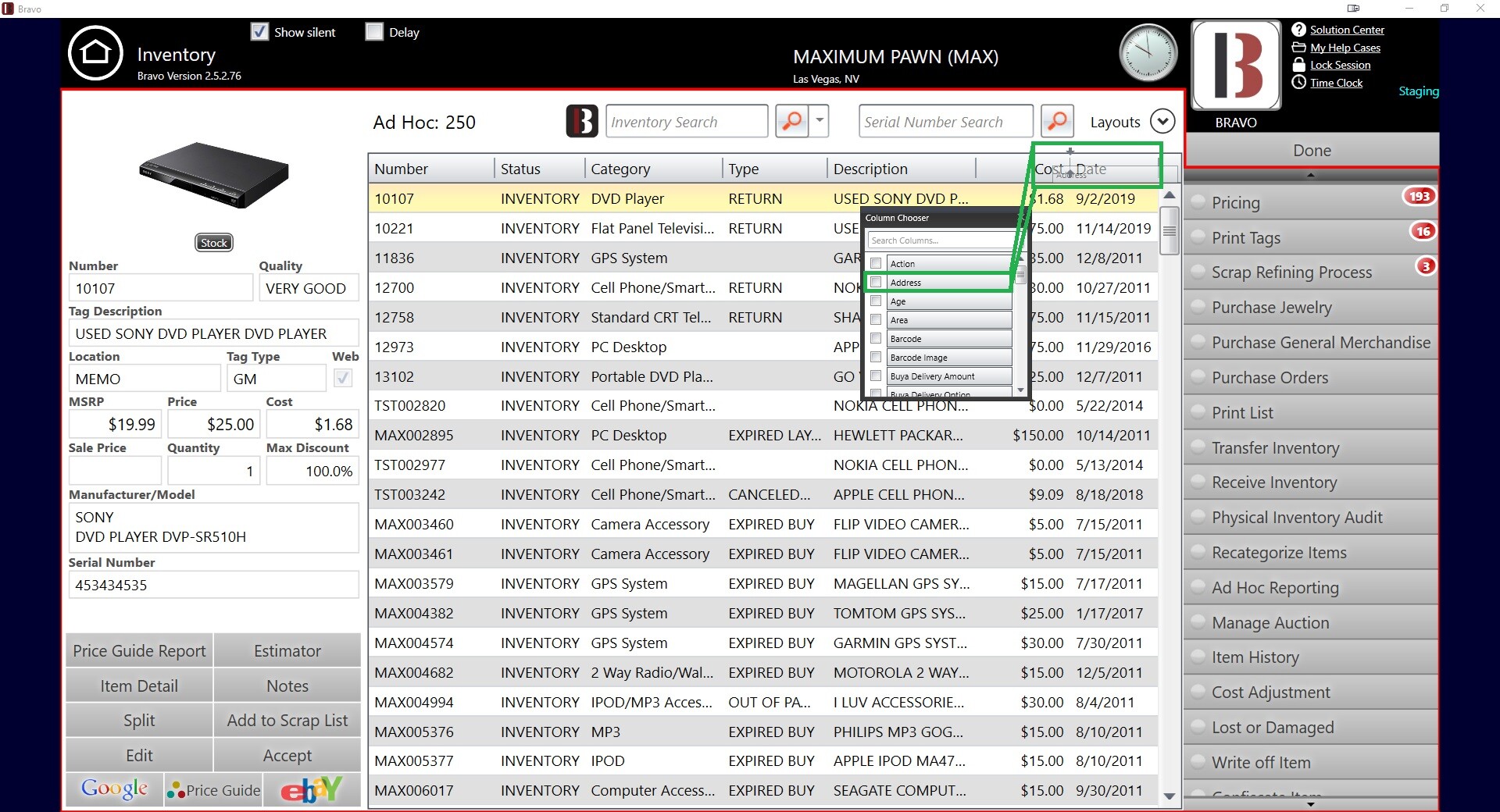Select Cost Adjustment menu item
Viewport: 1500px width, 812px height.
1311,693
